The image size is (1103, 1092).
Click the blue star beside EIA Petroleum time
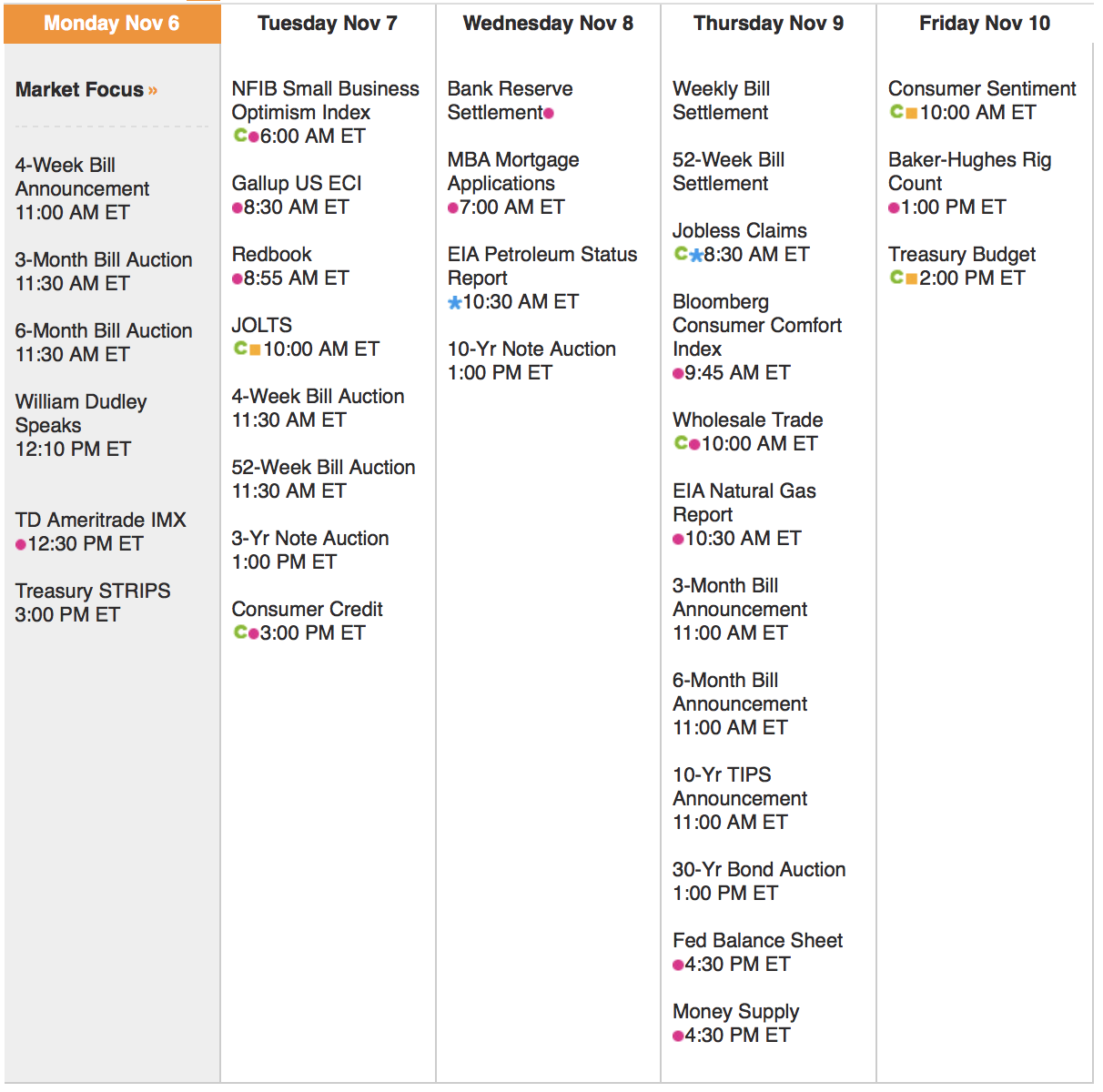455,302
